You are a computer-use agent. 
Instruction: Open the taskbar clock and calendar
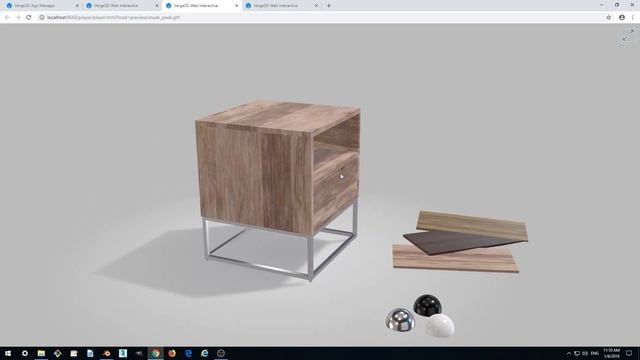(611, 353)
